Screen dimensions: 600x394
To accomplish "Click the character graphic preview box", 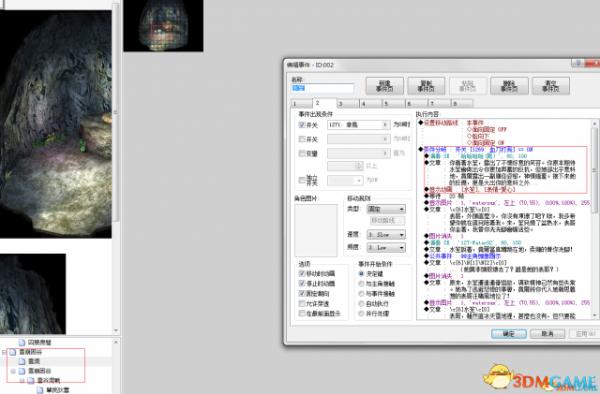I will tap(316, 230).
